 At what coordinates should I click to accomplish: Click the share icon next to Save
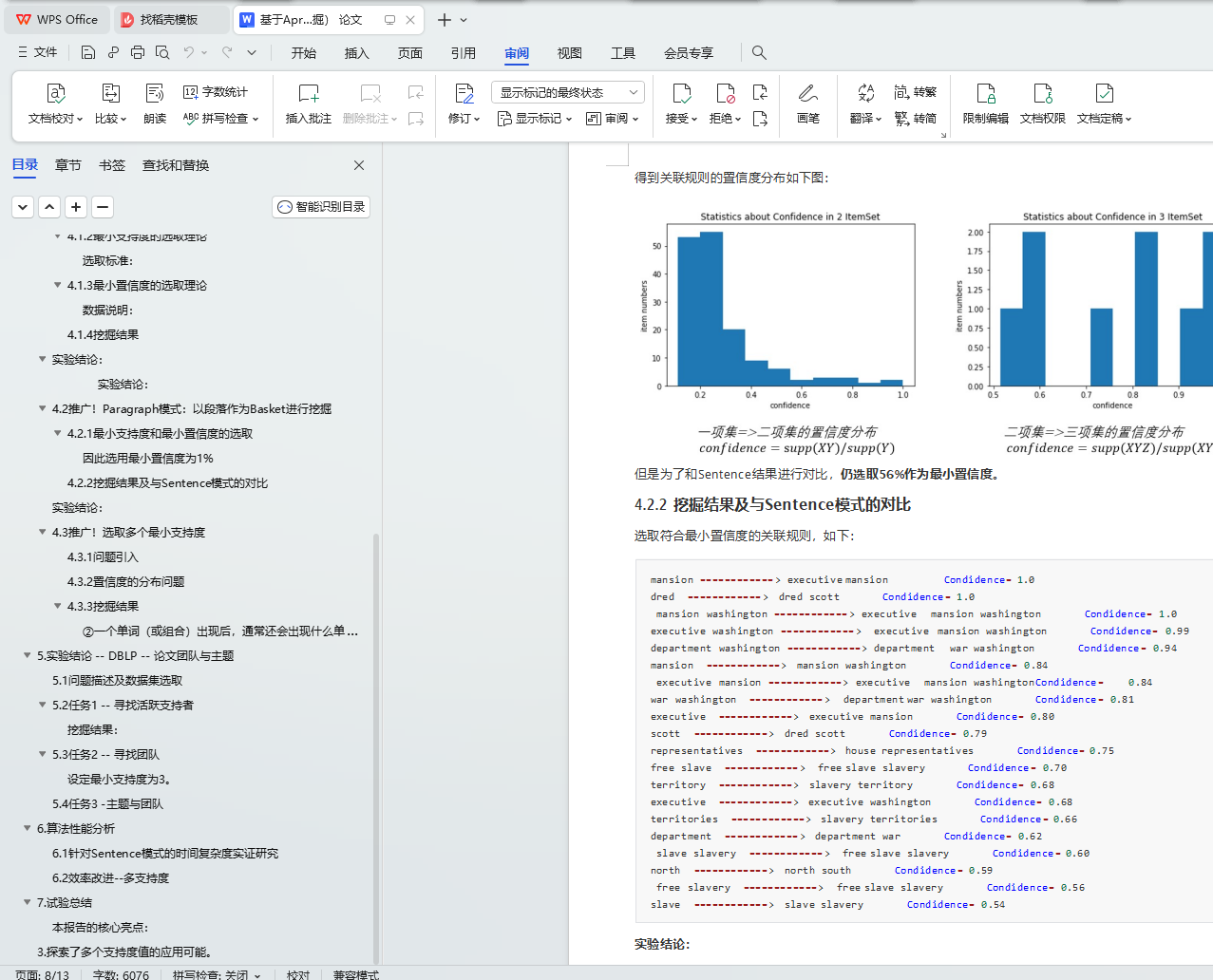coord(113,52)
